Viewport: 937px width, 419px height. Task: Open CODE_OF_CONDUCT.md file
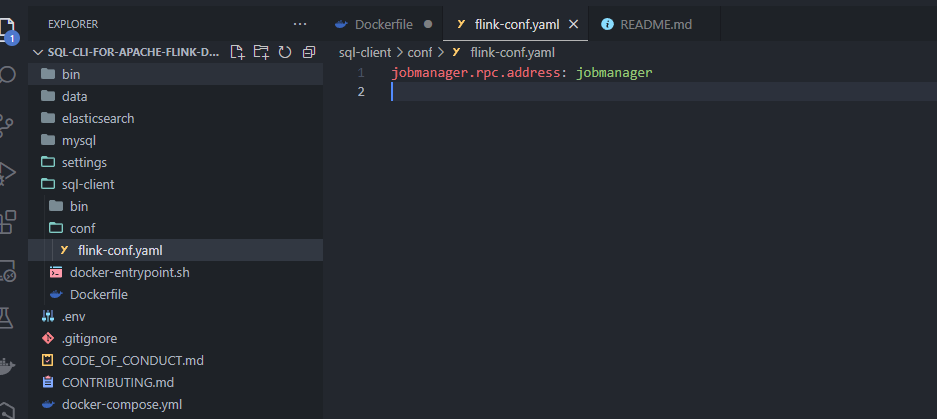point(175,360)
